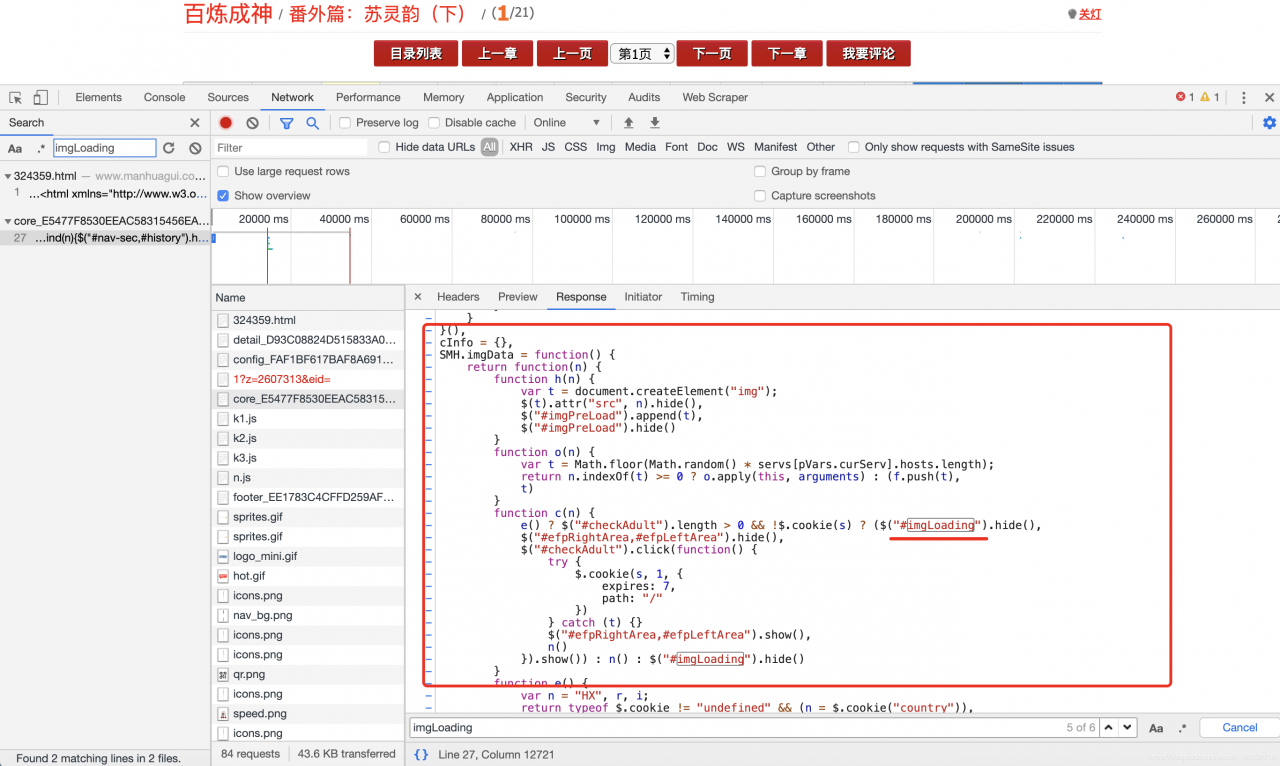Go to next find match arrow
1280x766 pixels.
[1127, 727]
